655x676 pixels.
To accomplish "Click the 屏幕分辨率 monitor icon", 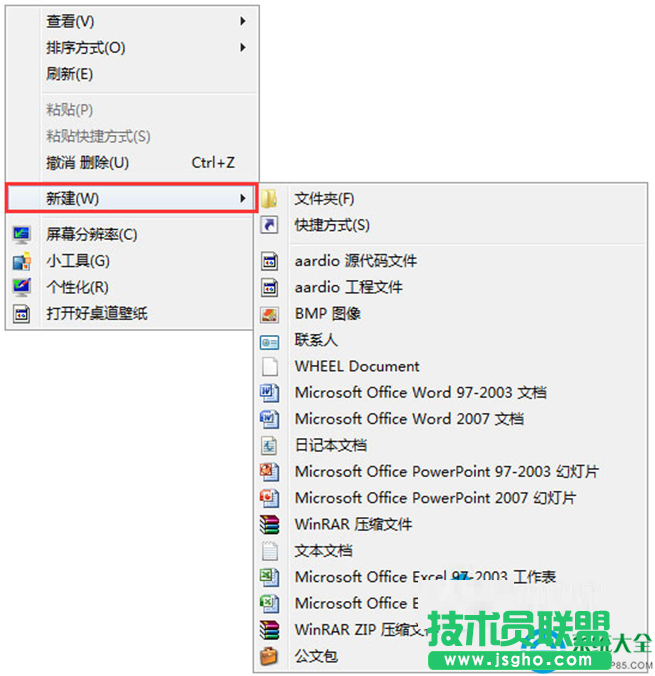I will click(x=21, y=235).
